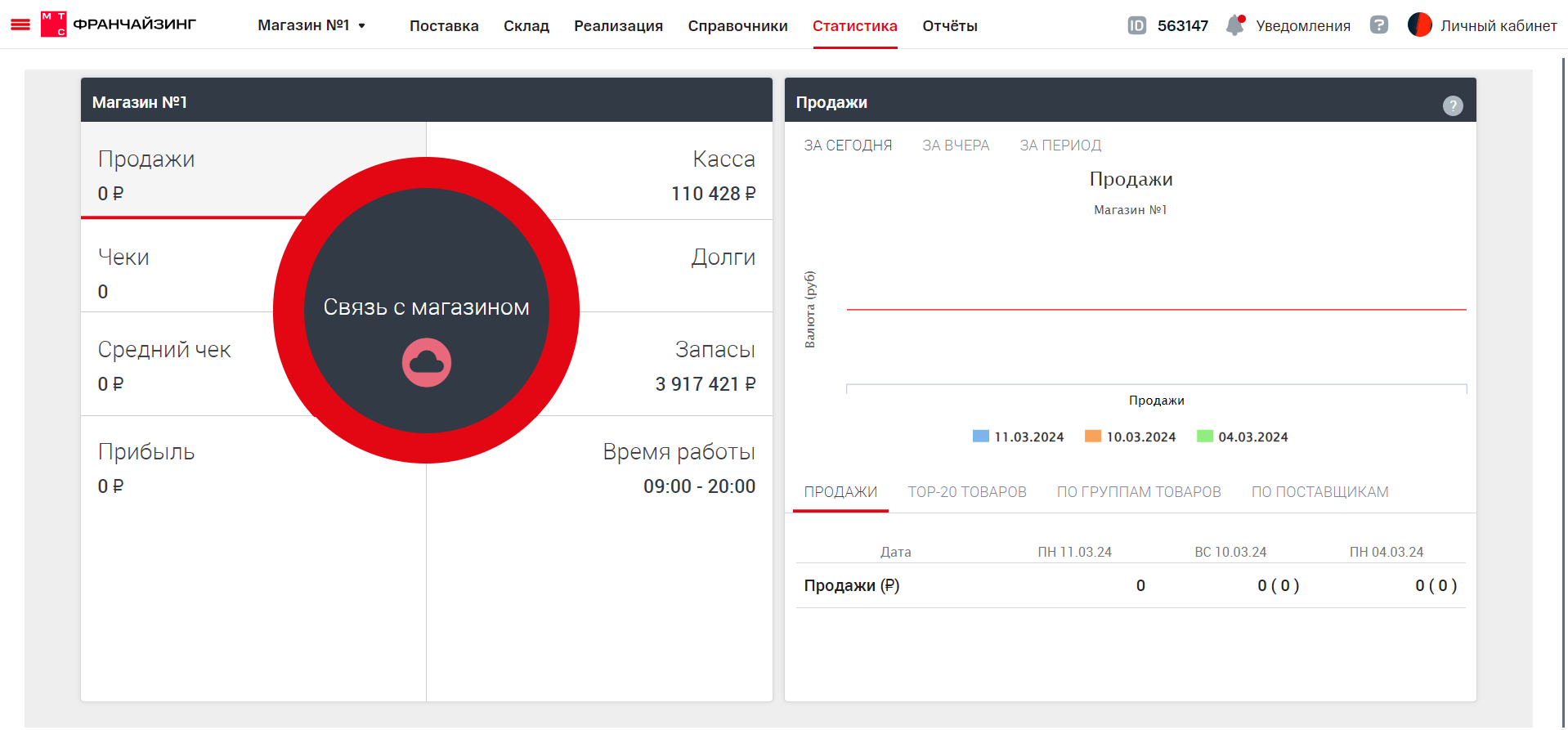
Task: Go to Личный кабинет
Action: pyautogui.click(x=1499, y=25)
